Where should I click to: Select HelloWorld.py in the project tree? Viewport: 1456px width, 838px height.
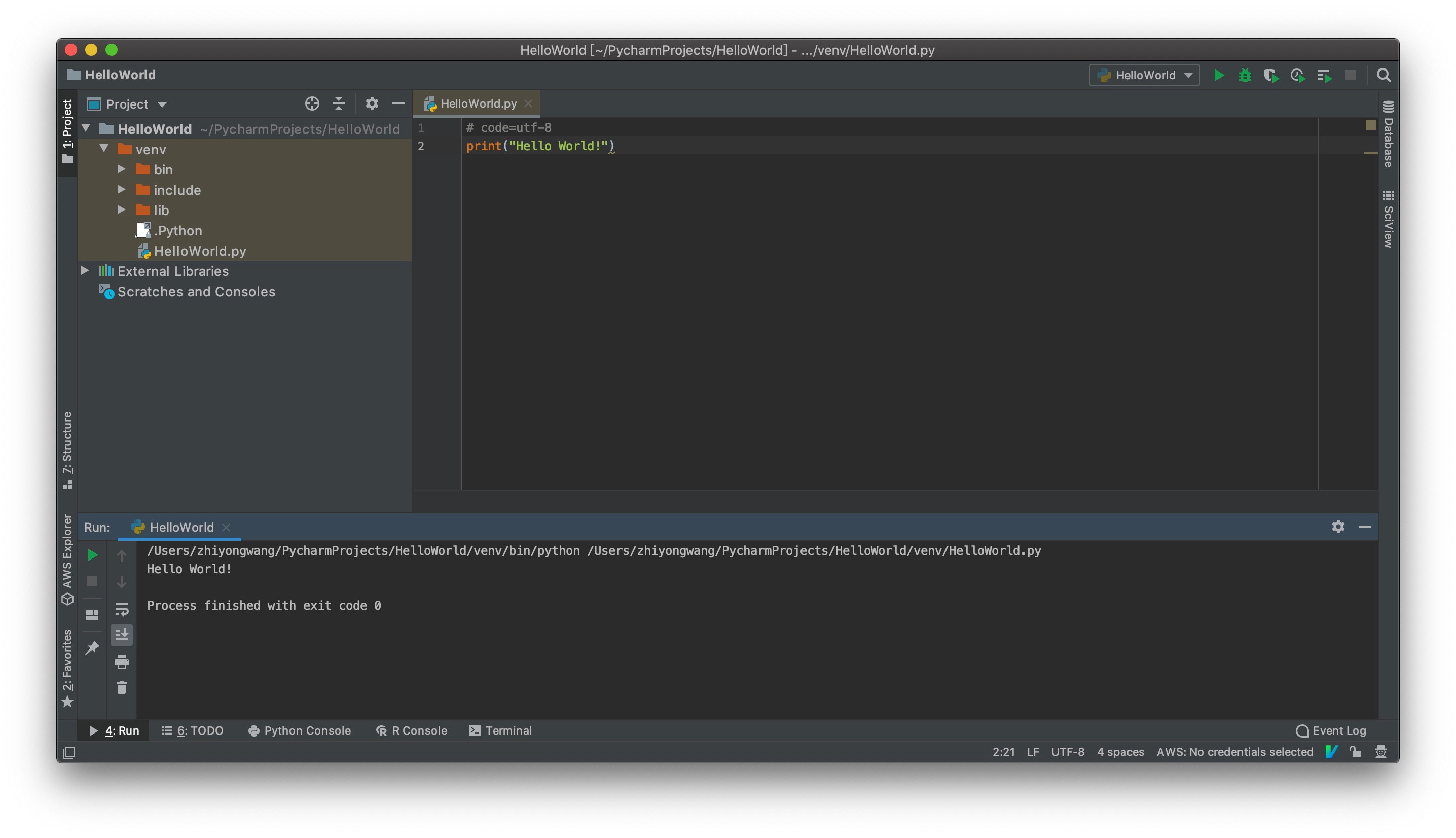tap(200, 251)
